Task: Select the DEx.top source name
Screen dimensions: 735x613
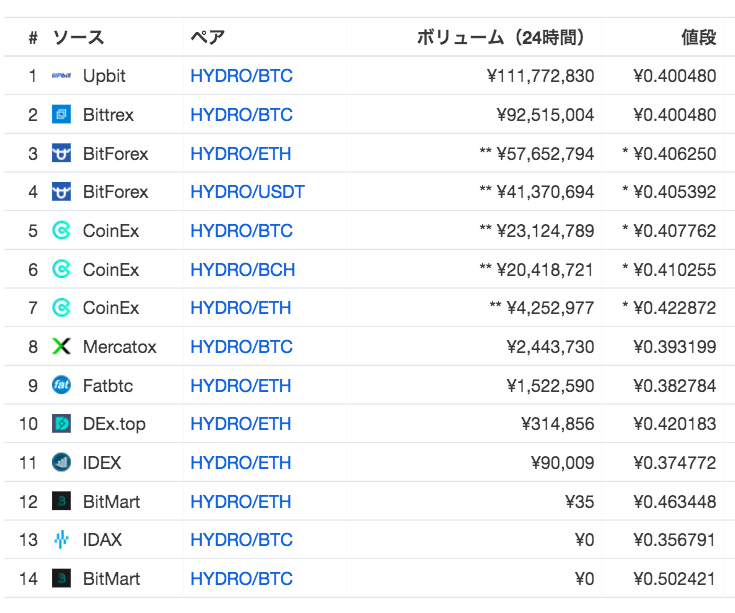Action: pyautogui.click(x=114, y=424)
